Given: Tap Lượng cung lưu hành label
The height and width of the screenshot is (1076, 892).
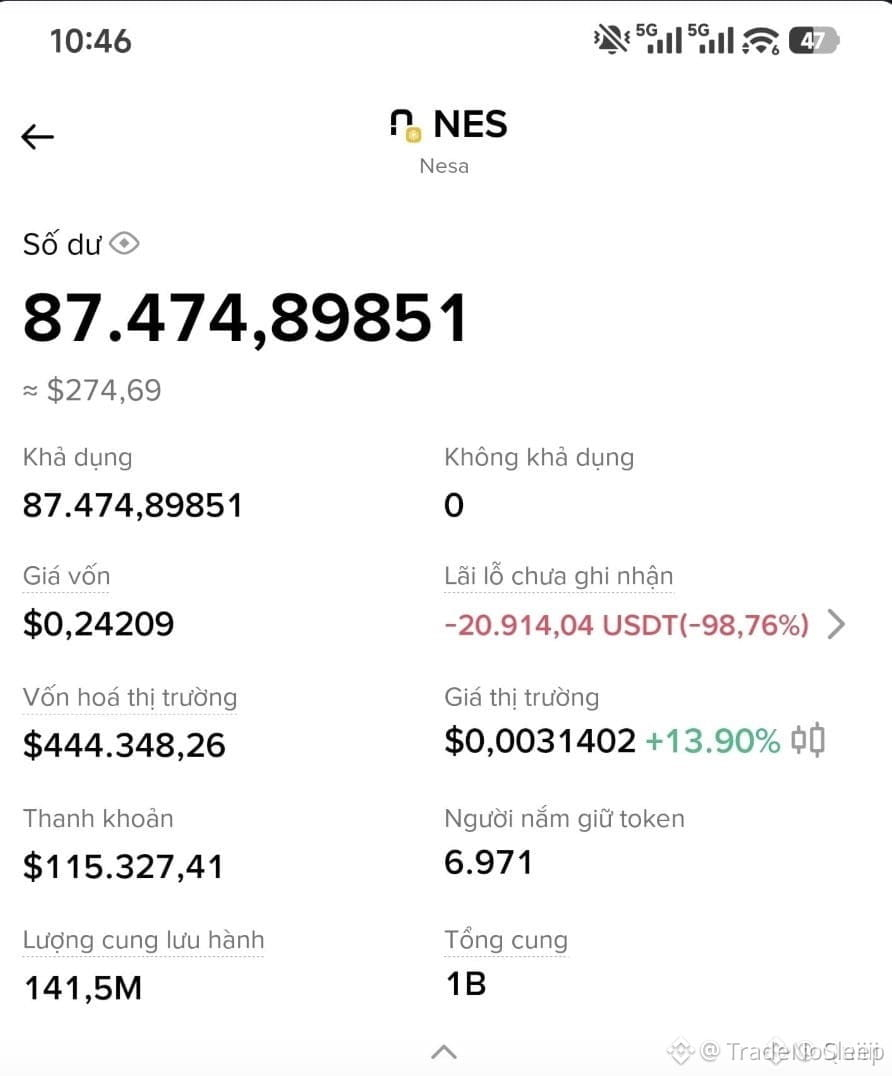Looking at the screenshot, I should coord(143,940).
